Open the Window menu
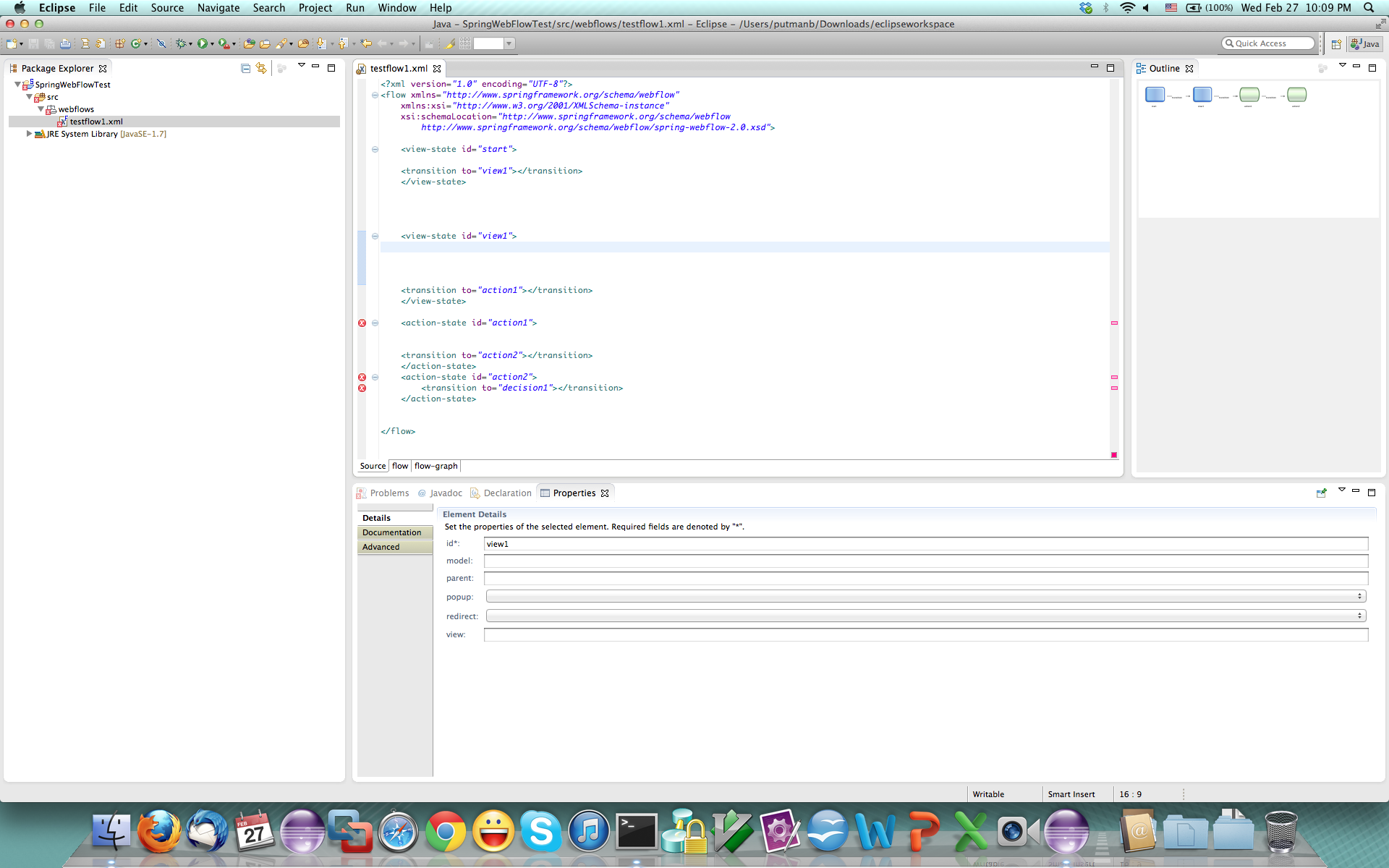The width and height of the screenshot is (1389, 868). coord(397,7)
